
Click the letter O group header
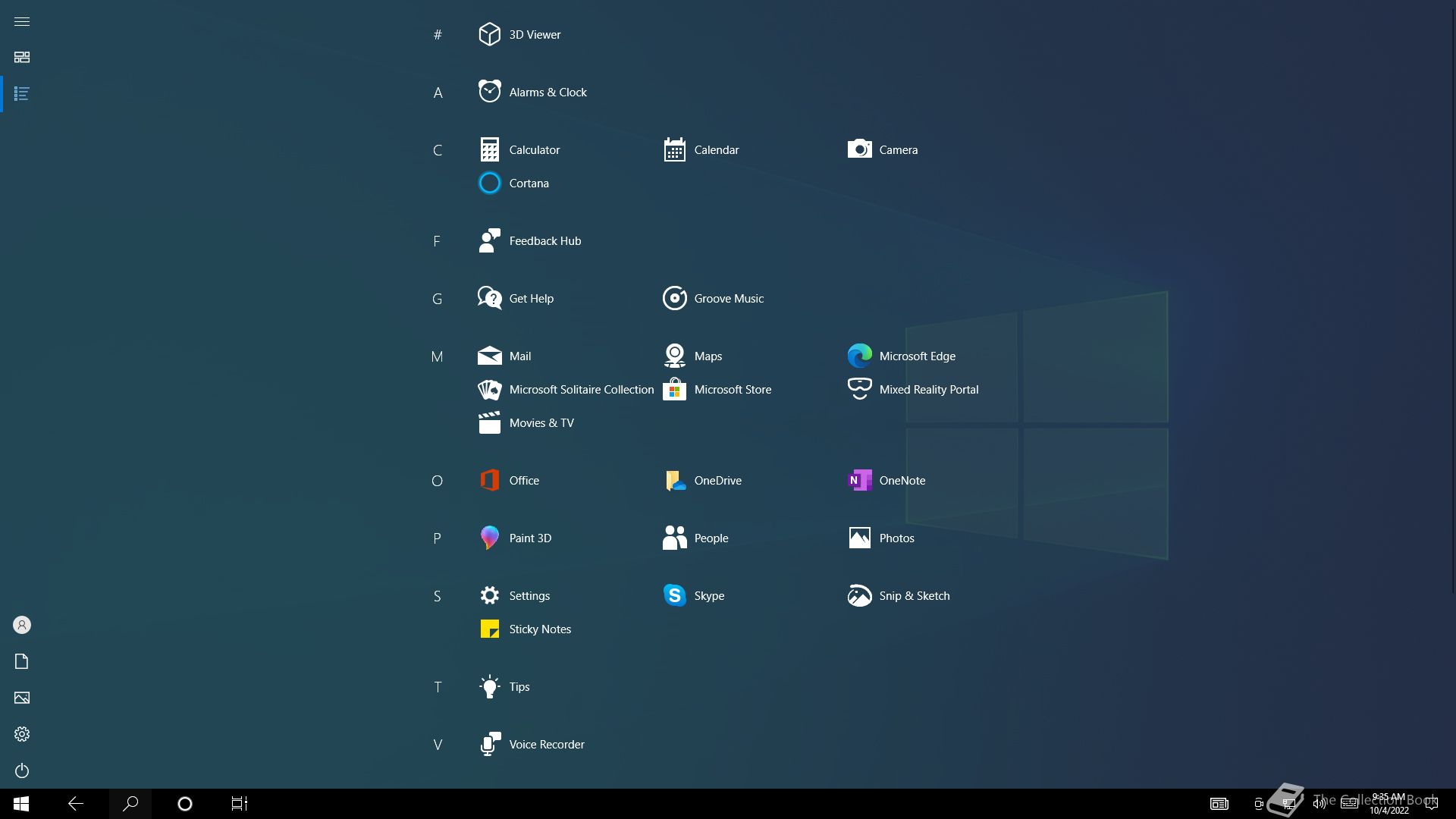click(x=438, y=481)
